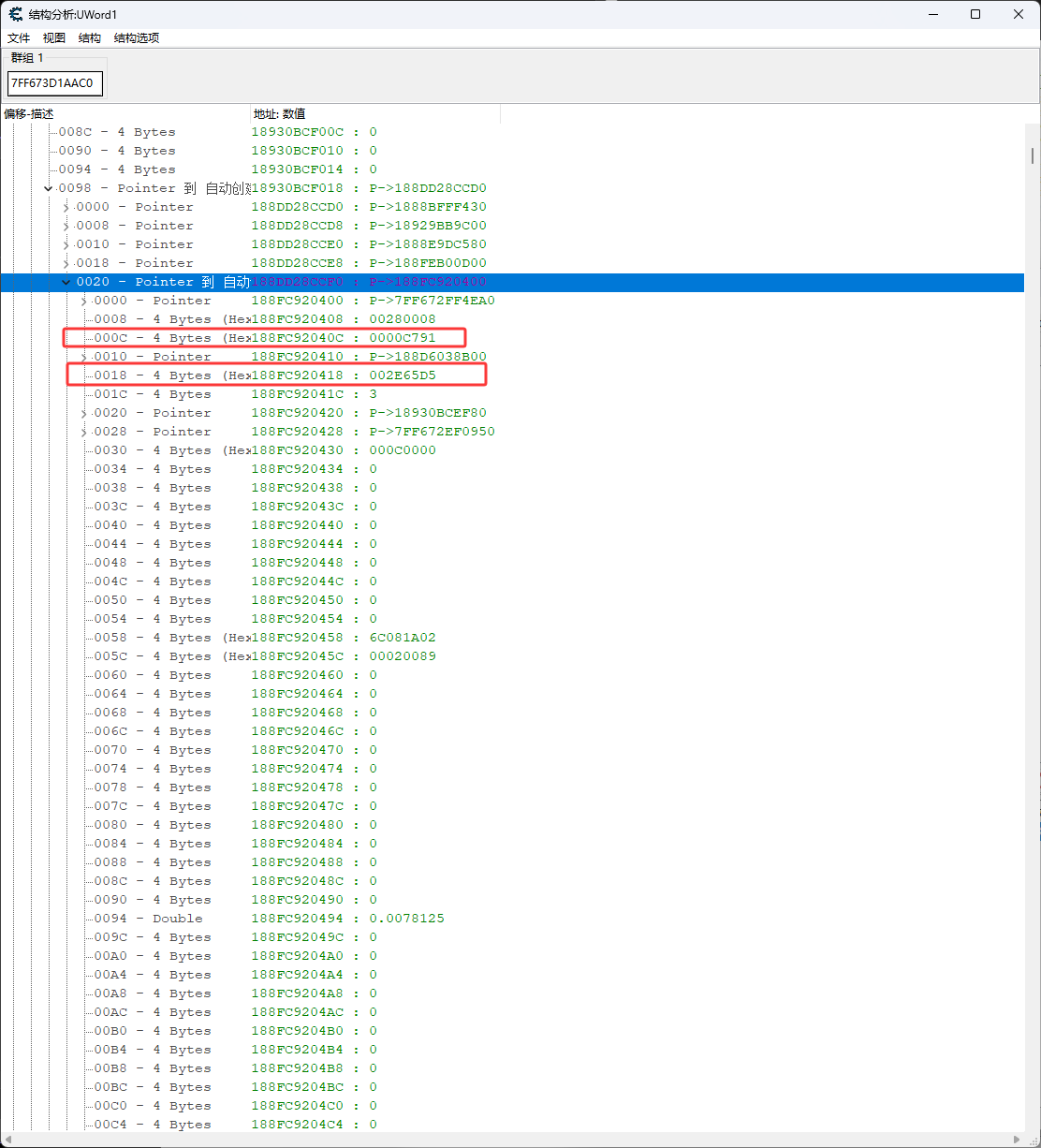Select row 0068 at address 188FC920468
This screenshot has width=1041, height=1148.
[x=512, y=713]
